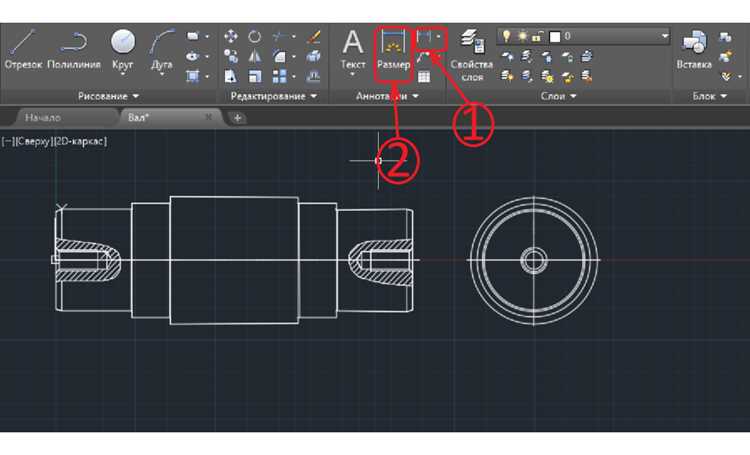Click the Thaw All Layers icon
Viewport: 750px width, 455px height.
click(547, 76)
